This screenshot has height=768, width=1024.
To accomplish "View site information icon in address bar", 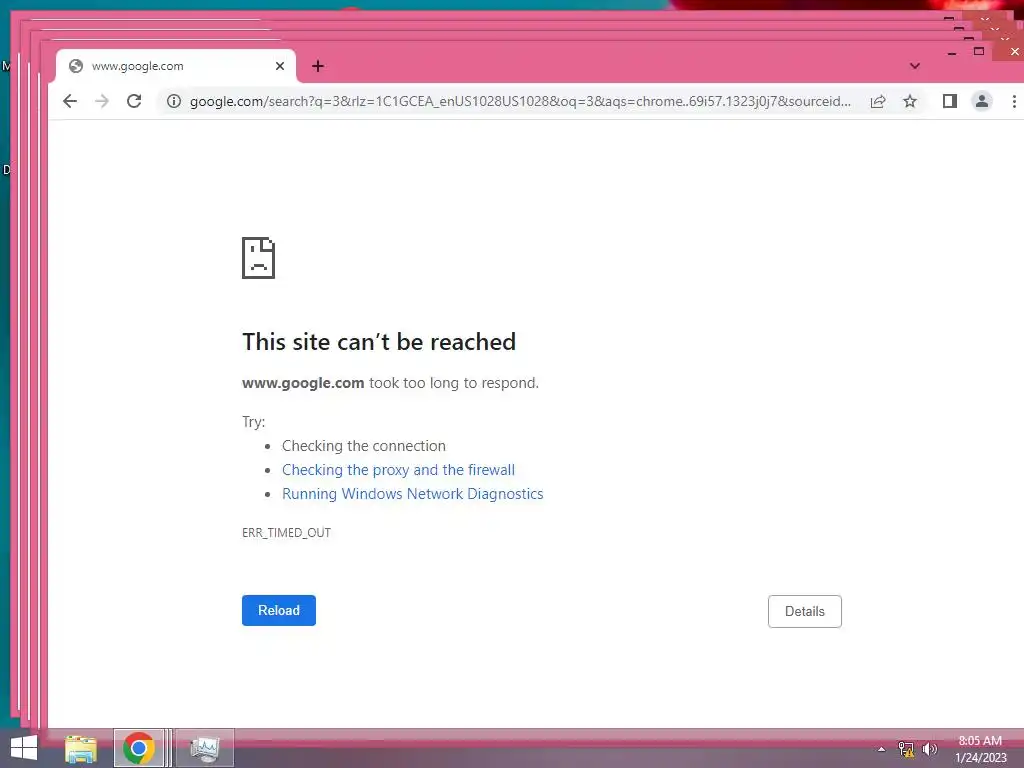I will [x=174, y=101].
